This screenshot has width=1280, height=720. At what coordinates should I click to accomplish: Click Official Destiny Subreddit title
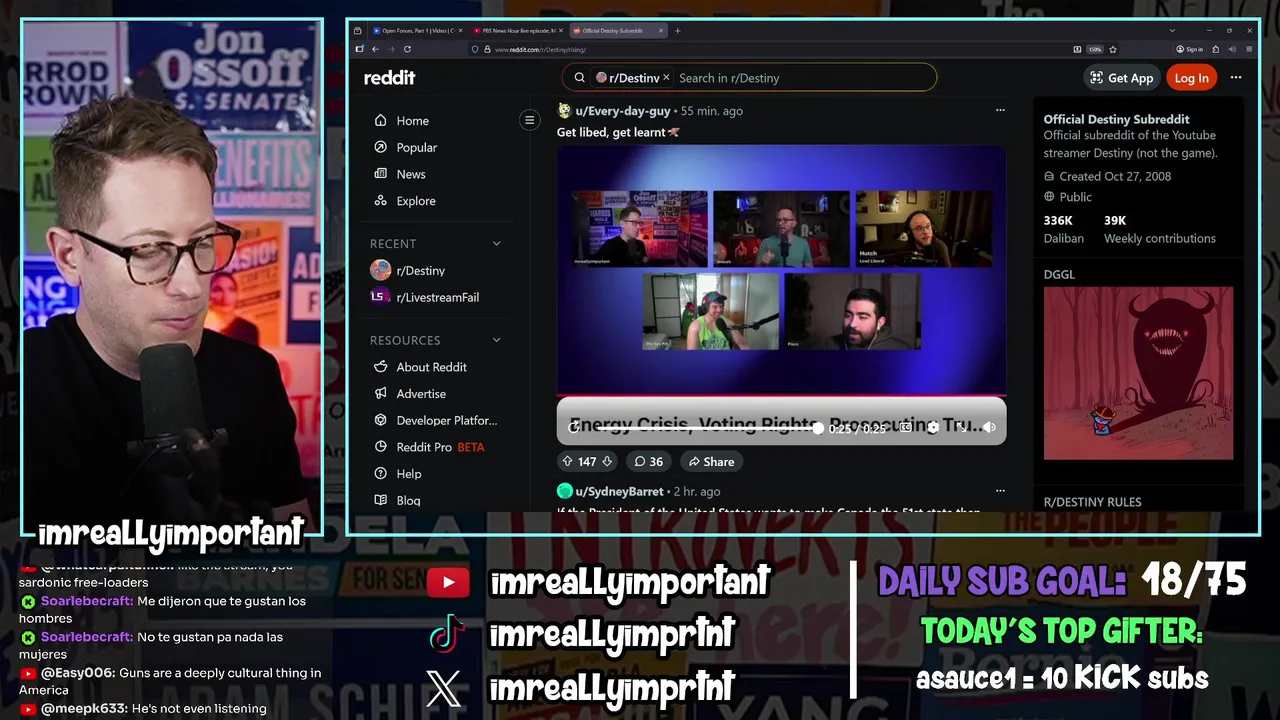click(x=1116, y=119)
